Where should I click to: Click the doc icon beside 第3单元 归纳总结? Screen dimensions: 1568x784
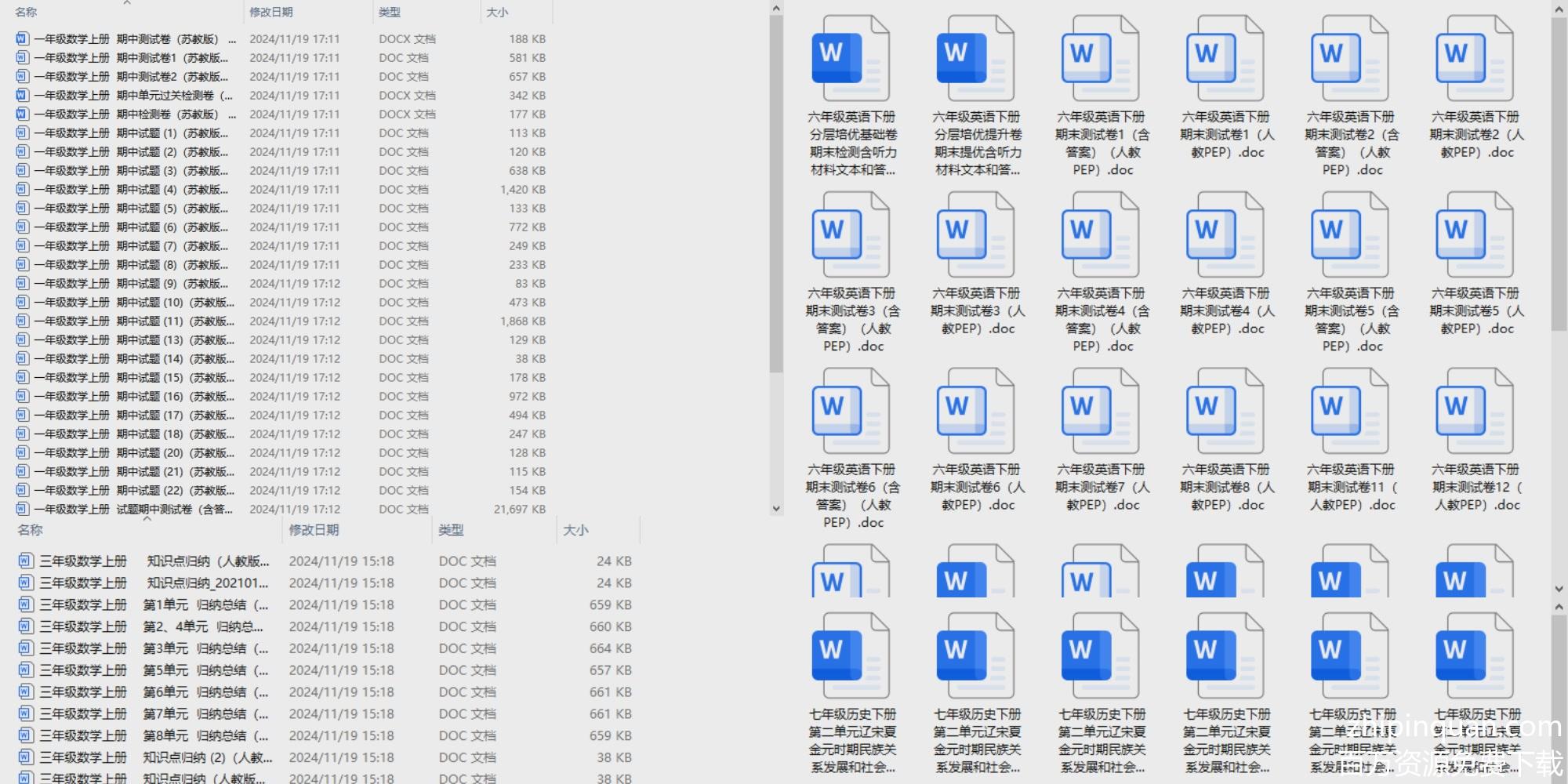click(26, 648)
